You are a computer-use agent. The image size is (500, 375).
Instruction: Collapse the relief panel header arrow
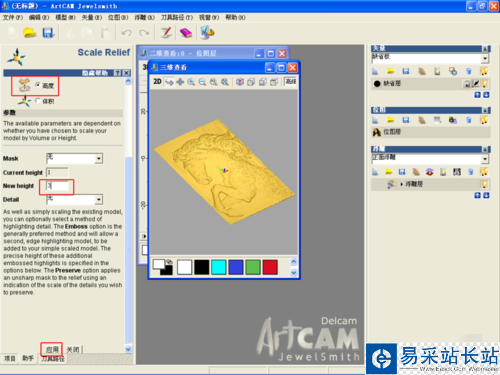pos(486,149)
